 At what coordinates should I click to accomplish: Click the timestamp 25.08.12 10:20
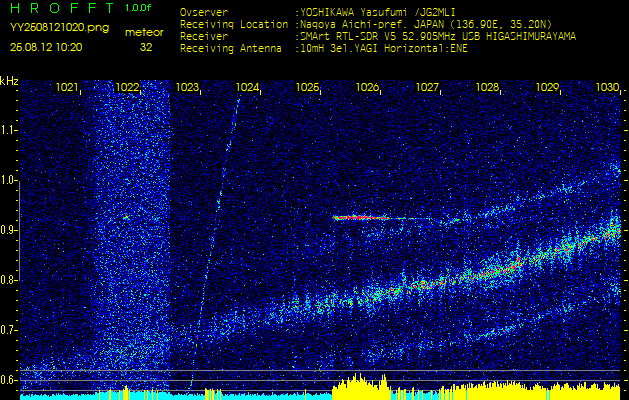tap(46, 47)
